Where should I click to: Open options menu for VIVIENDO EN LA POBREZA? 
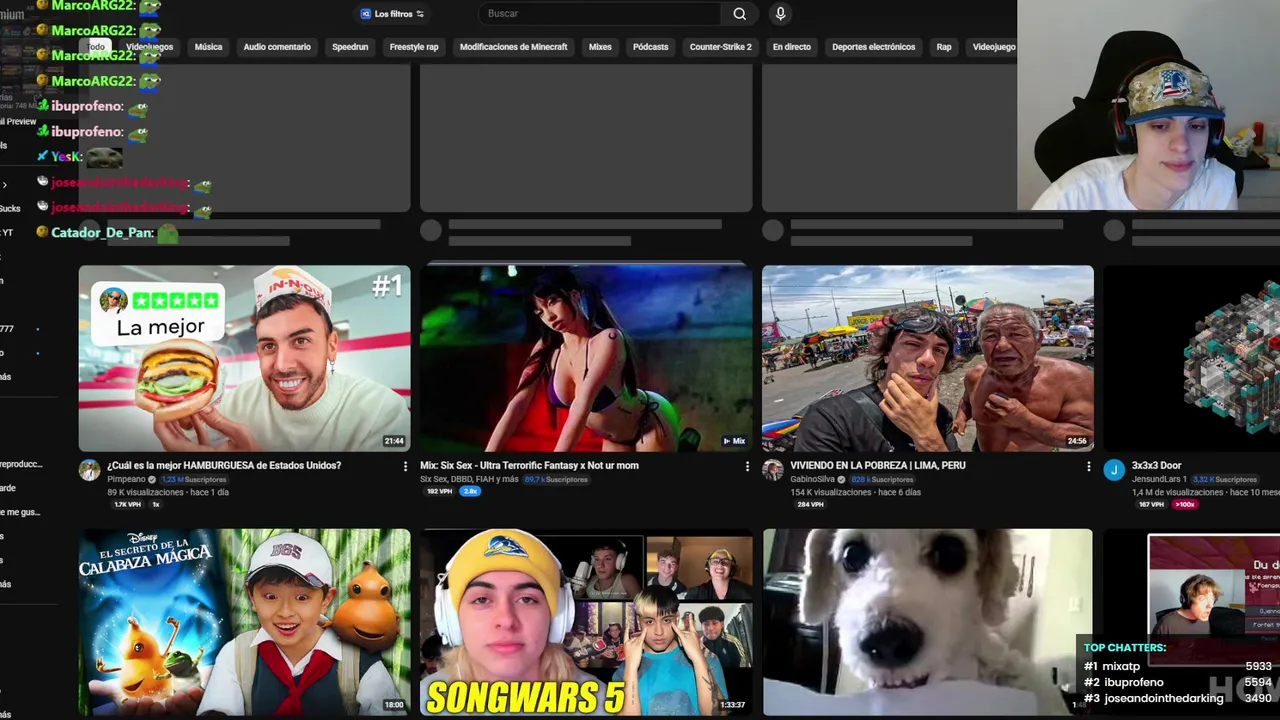click(x=1089, y=466)
